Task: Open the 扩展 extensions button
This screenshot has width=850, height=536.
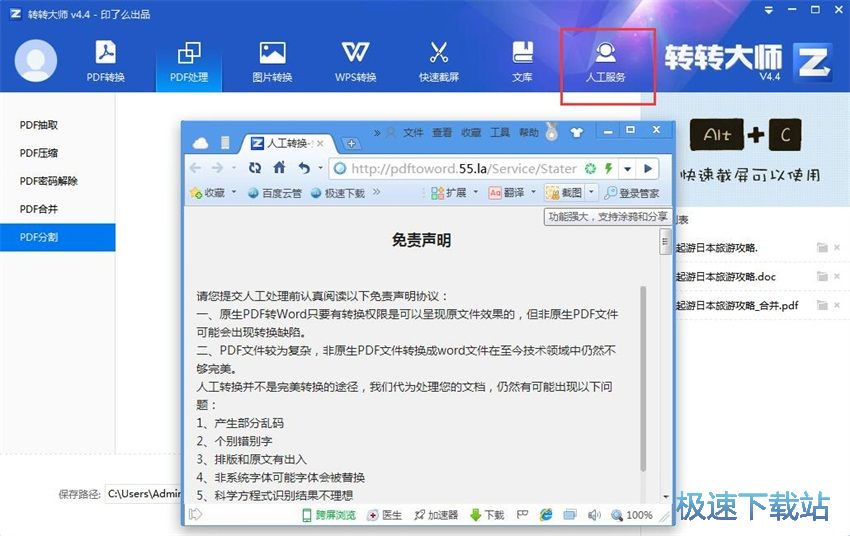Action: (449, 193)
